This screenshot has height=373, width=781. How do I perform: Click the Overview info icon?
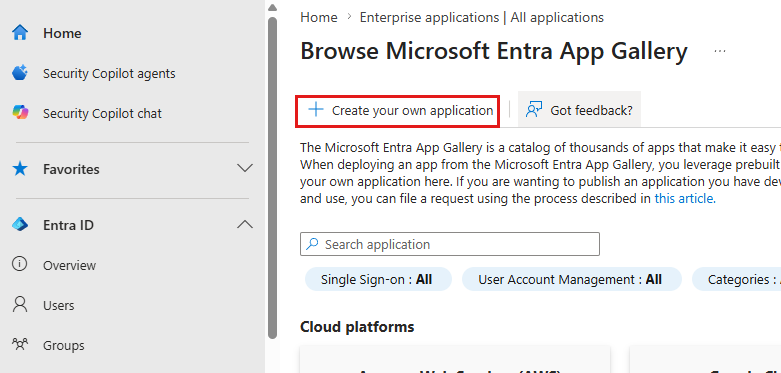click(19, 264)
